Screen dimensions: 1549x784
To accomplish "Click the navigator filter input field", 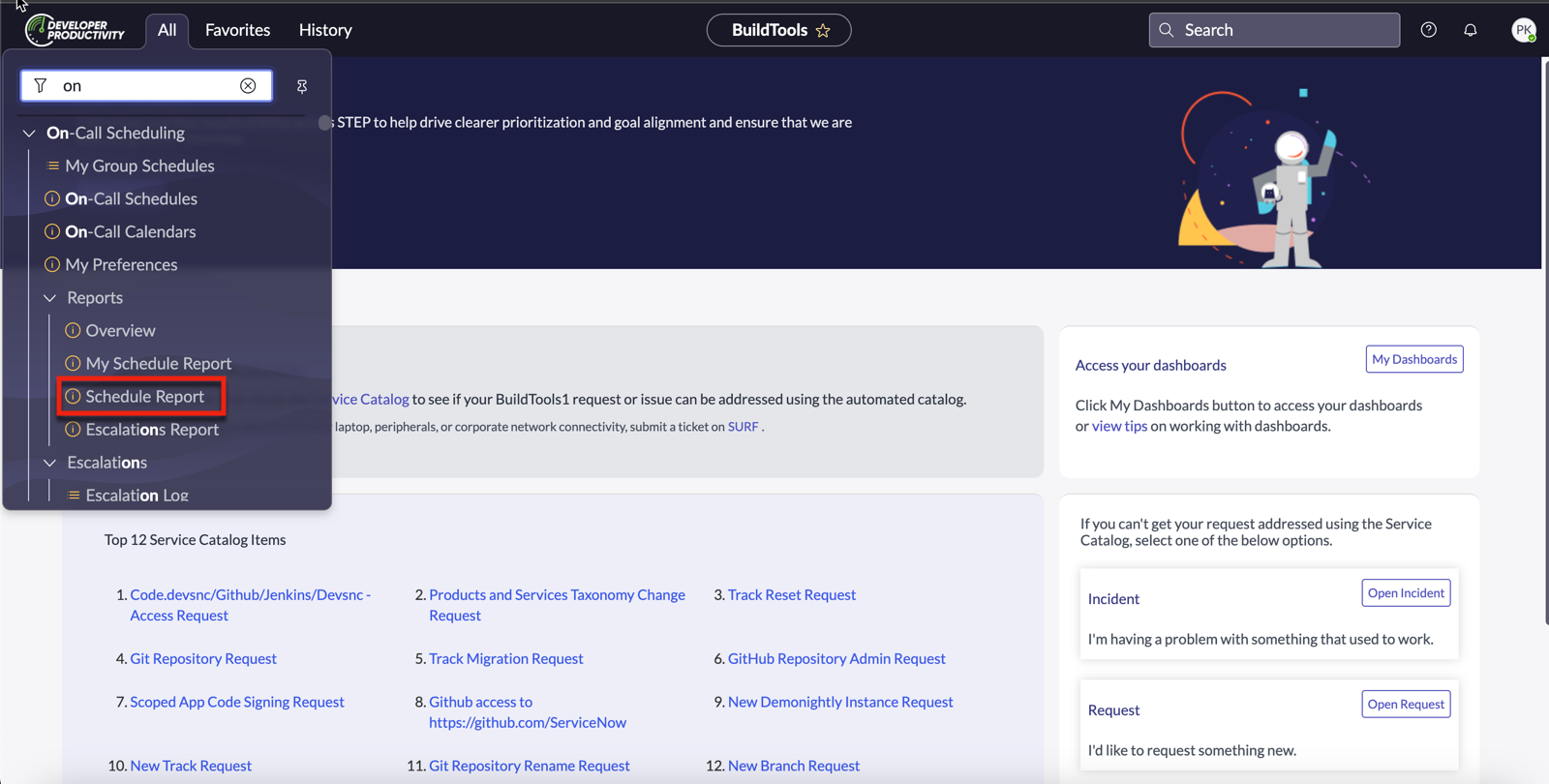I will point(146,85).
